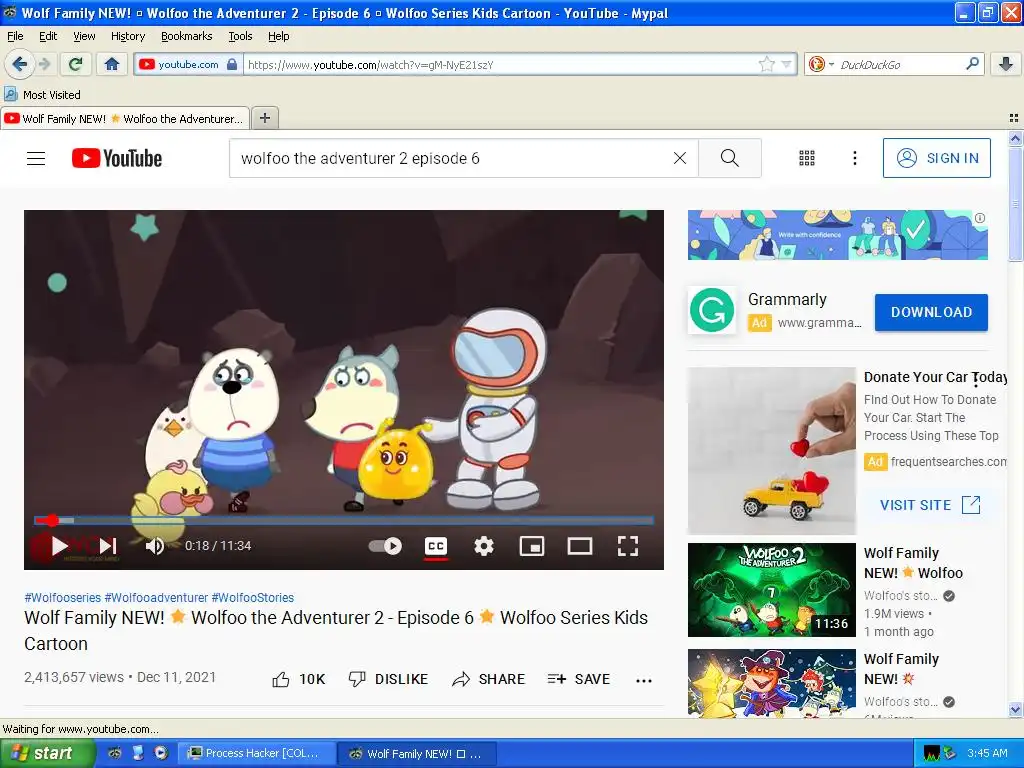Open the File menu
The height and width of the screenshot is (768, 1024).
point(15,36)
